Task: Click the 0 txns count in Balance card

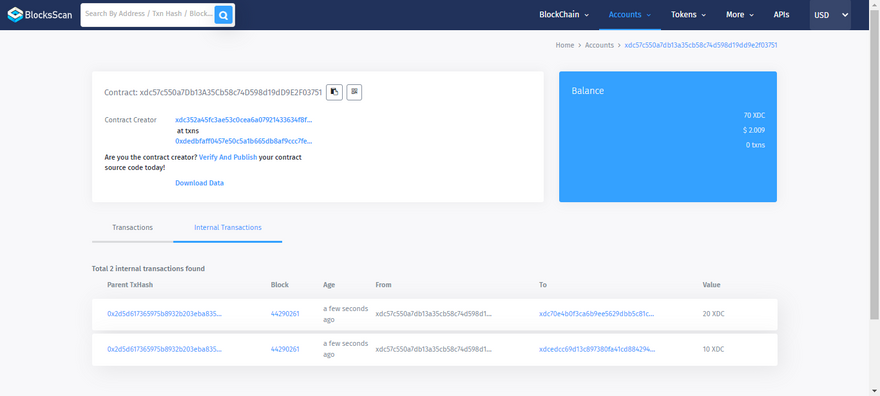Action: 755,145
